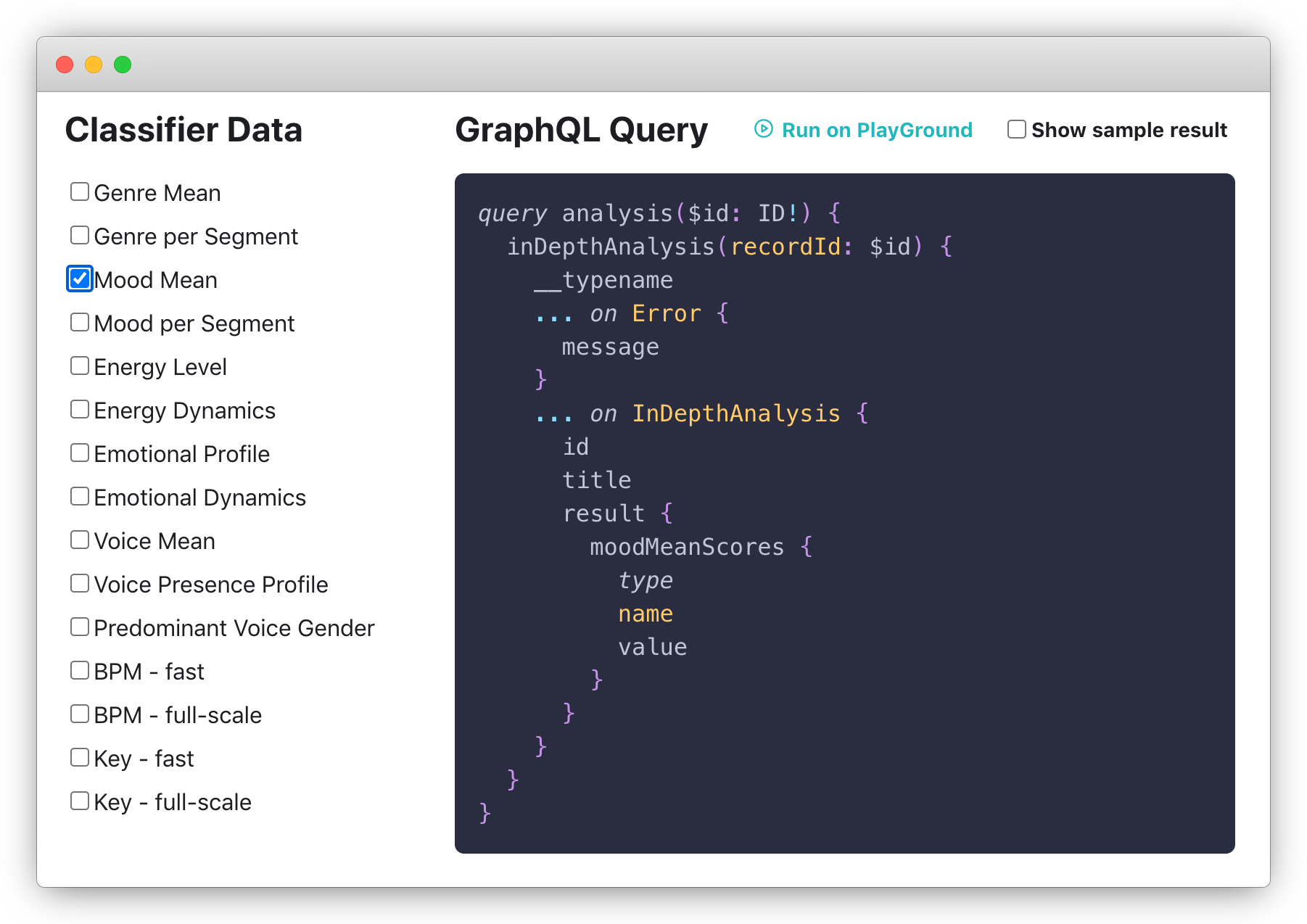Toggle Show sample result
The image size is (1307, 924).
(x=1016, y=128)
